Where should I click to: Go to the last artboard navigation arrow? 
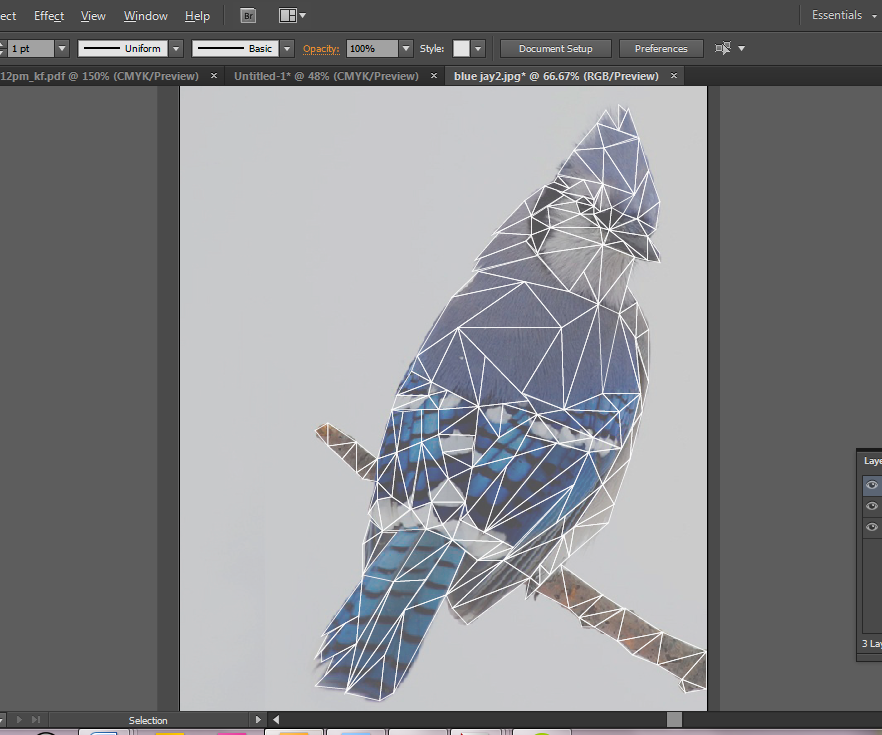(x=37, y=720)
